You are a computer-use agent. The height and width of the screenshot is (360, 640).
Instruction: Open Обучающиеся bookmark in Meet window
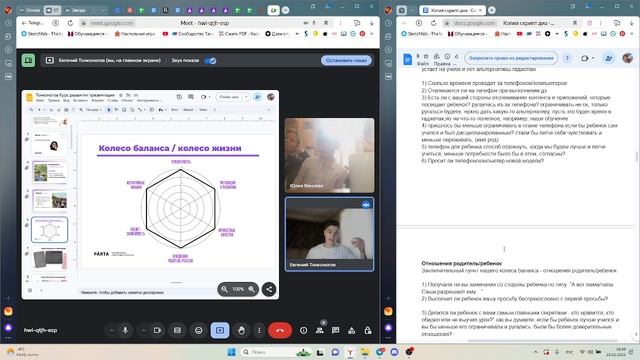pos(87,34)
